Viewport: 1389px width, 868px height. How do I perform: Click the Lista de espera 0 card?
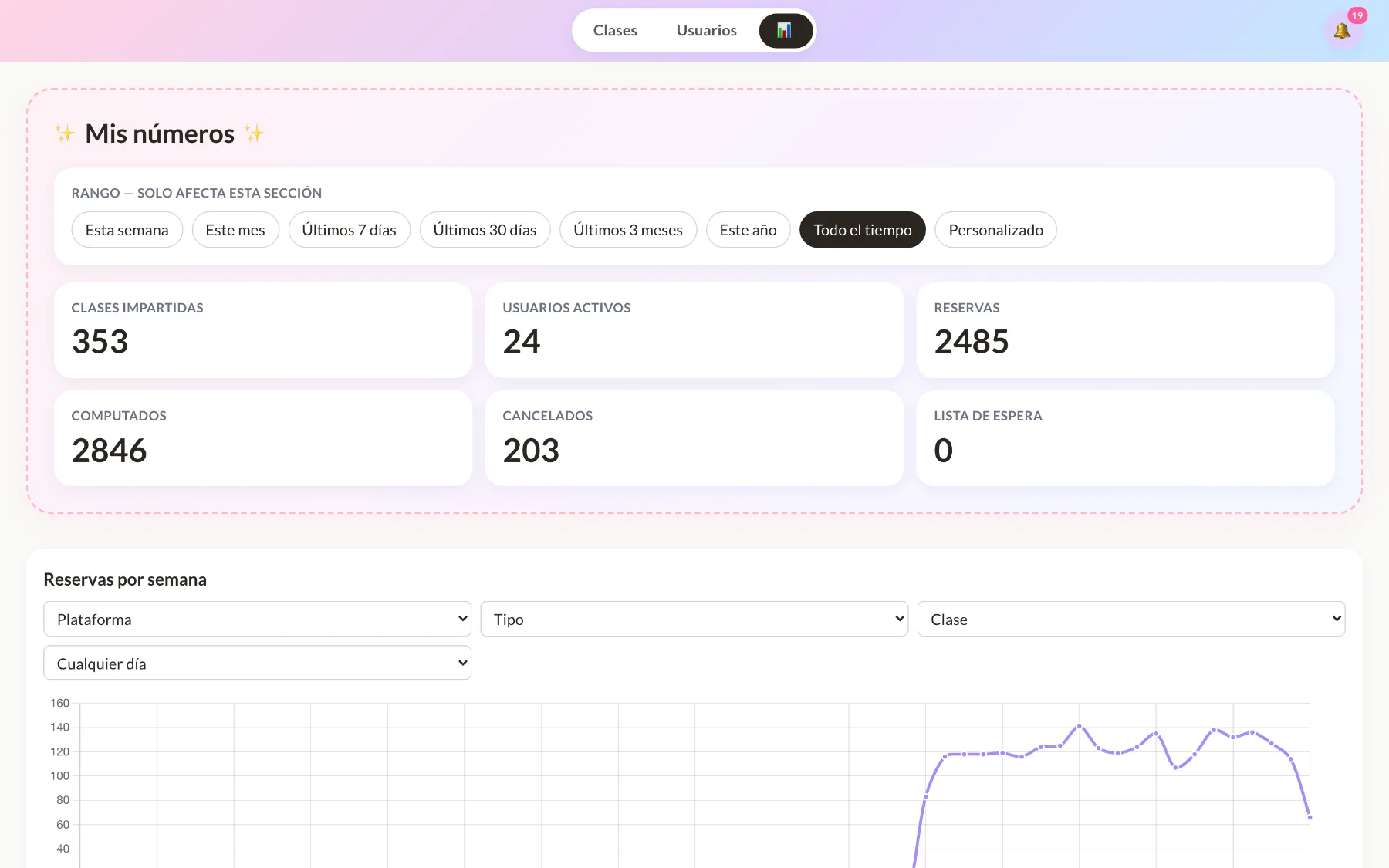pyautogui.click(x=1126, y=438)
